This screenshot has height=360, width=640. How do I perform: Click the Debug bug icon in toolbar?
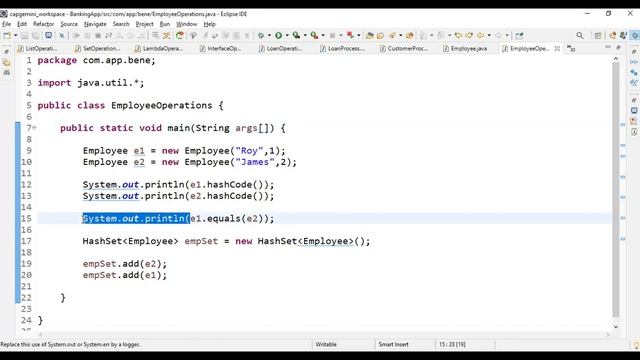pos(261,36)
